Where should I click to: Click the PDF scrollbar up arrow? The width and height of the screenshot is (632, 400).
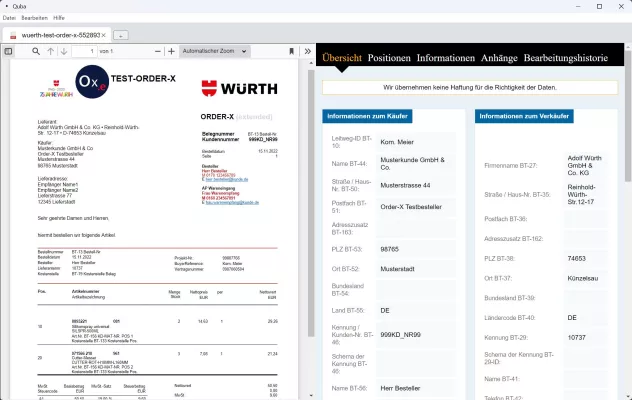point(311,63)
